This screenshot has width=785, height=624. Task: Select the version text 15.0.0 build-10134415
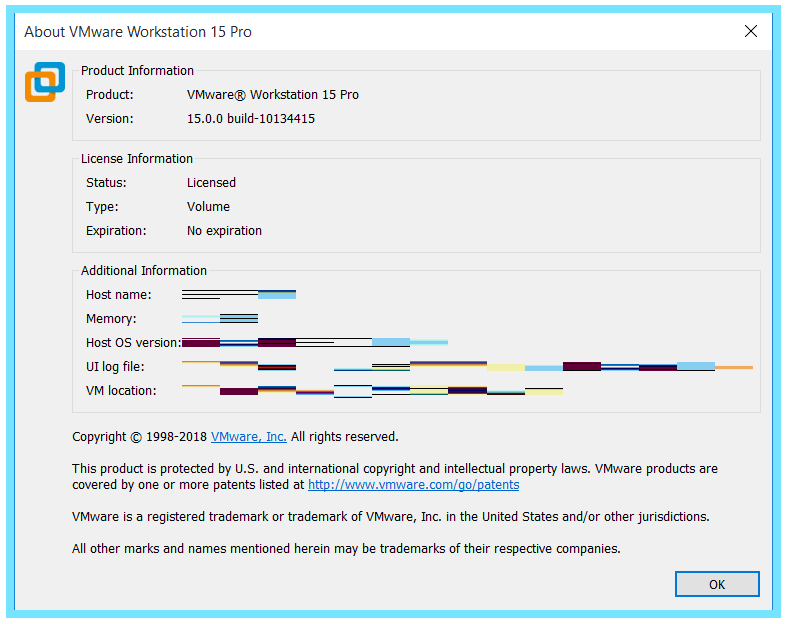[251, 119]
